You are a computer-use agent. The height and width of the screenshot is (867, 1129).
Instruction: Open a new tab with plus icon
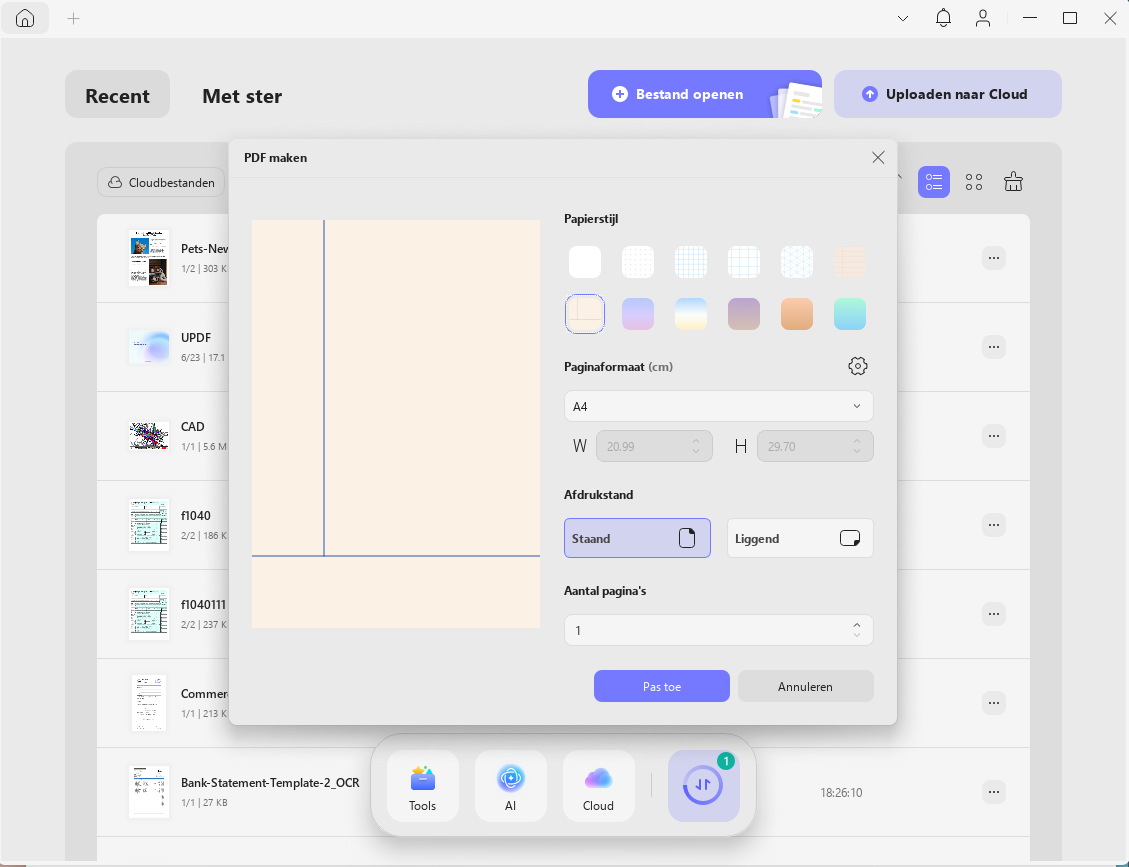point(73,19)
